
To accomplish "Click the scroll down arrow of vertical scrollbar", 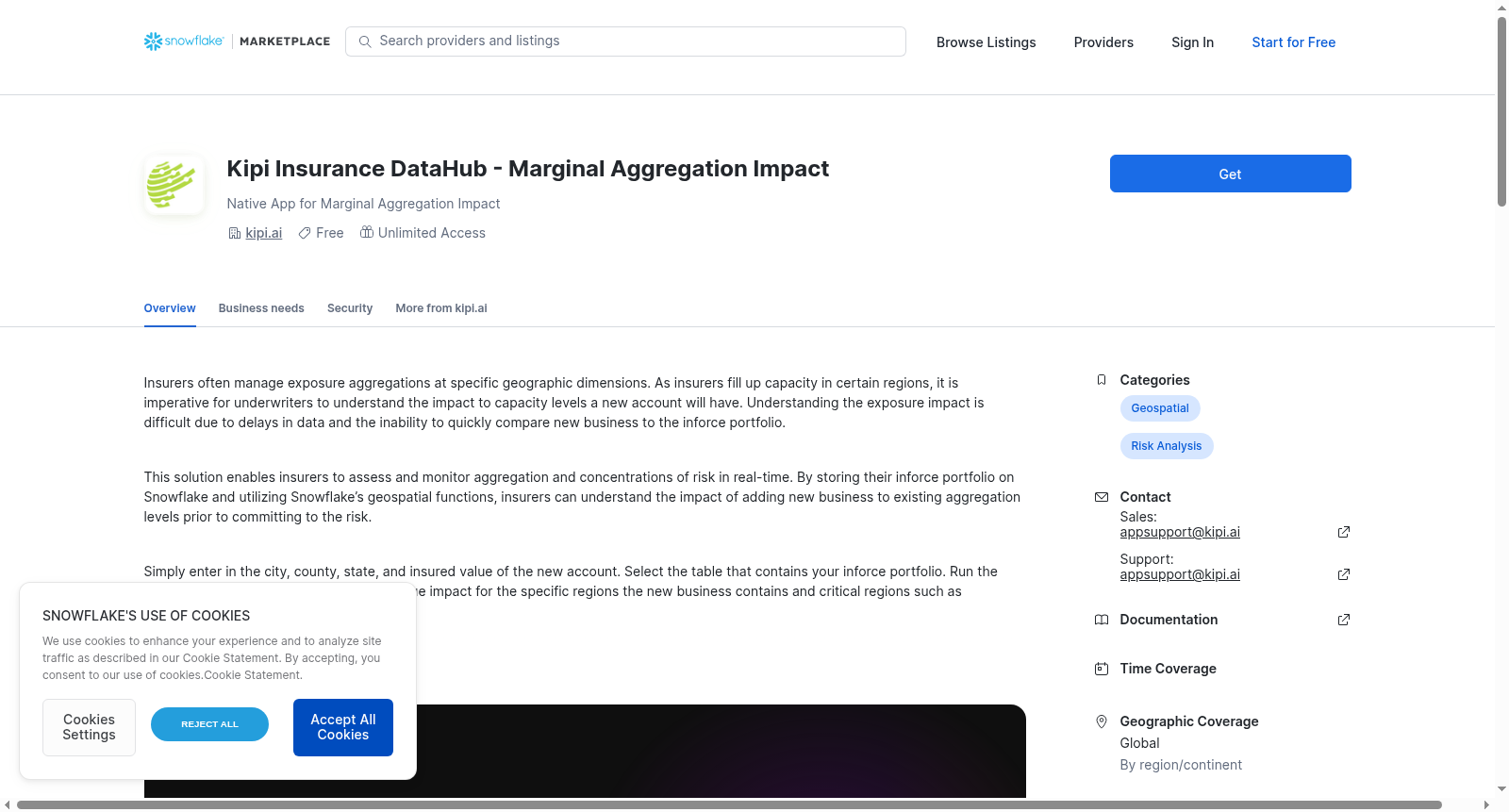I will pyautogui.click(x=1501, y=789).
